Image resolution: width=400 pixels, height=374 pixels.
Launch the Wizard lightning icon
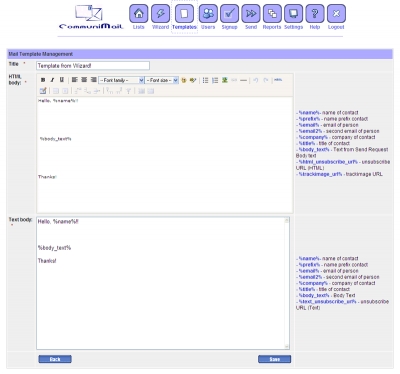[x=160, y=14]
